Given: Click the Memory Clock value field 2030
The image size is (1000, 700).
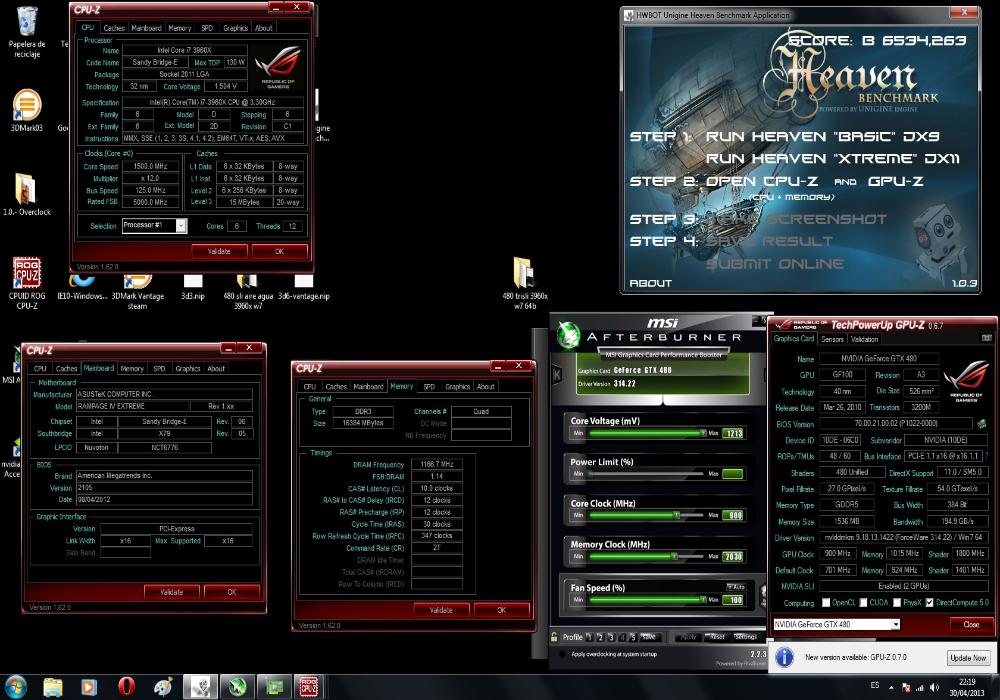Looking at the screenshot, I should coord(733,557).
